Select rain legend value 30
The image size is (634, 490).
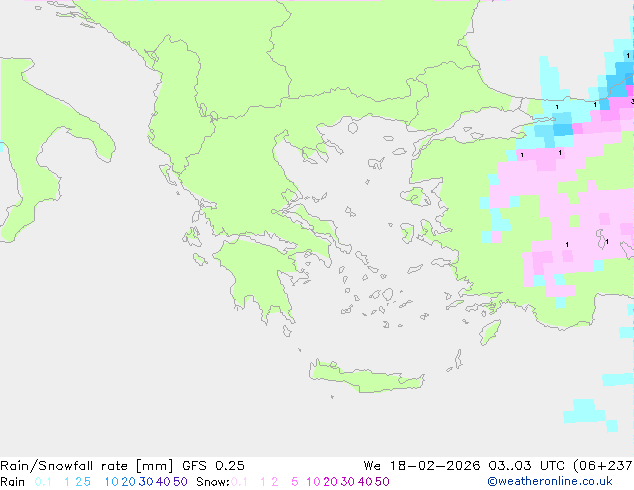pos(146,482)
